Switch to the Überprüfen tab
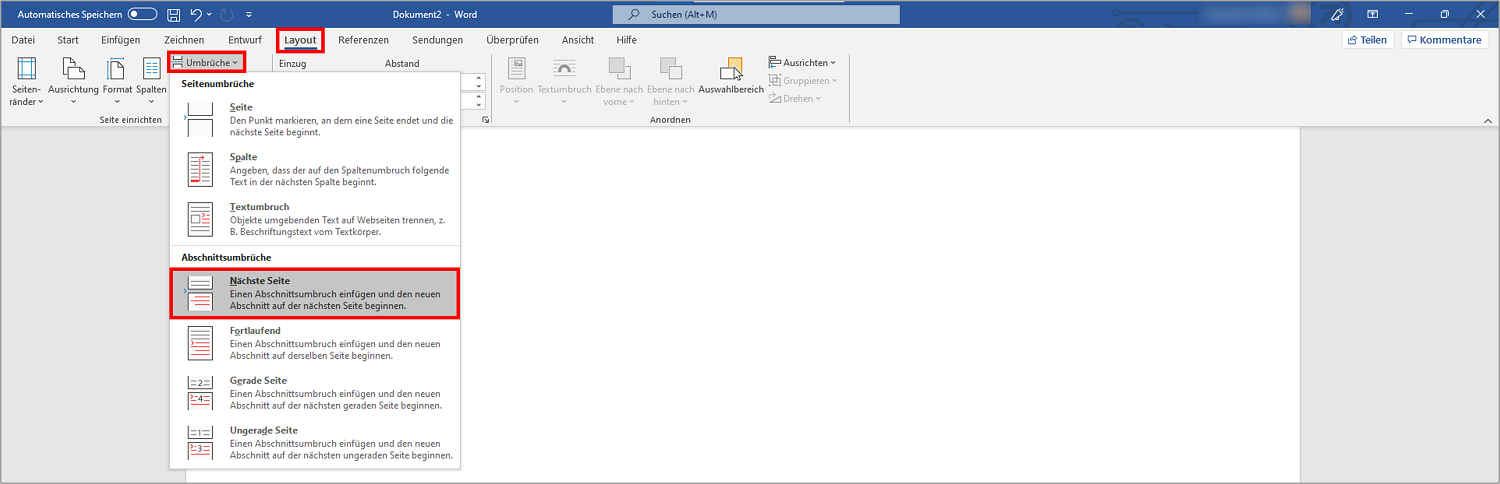Screen dimensions: 1500x484 point(512,40)
